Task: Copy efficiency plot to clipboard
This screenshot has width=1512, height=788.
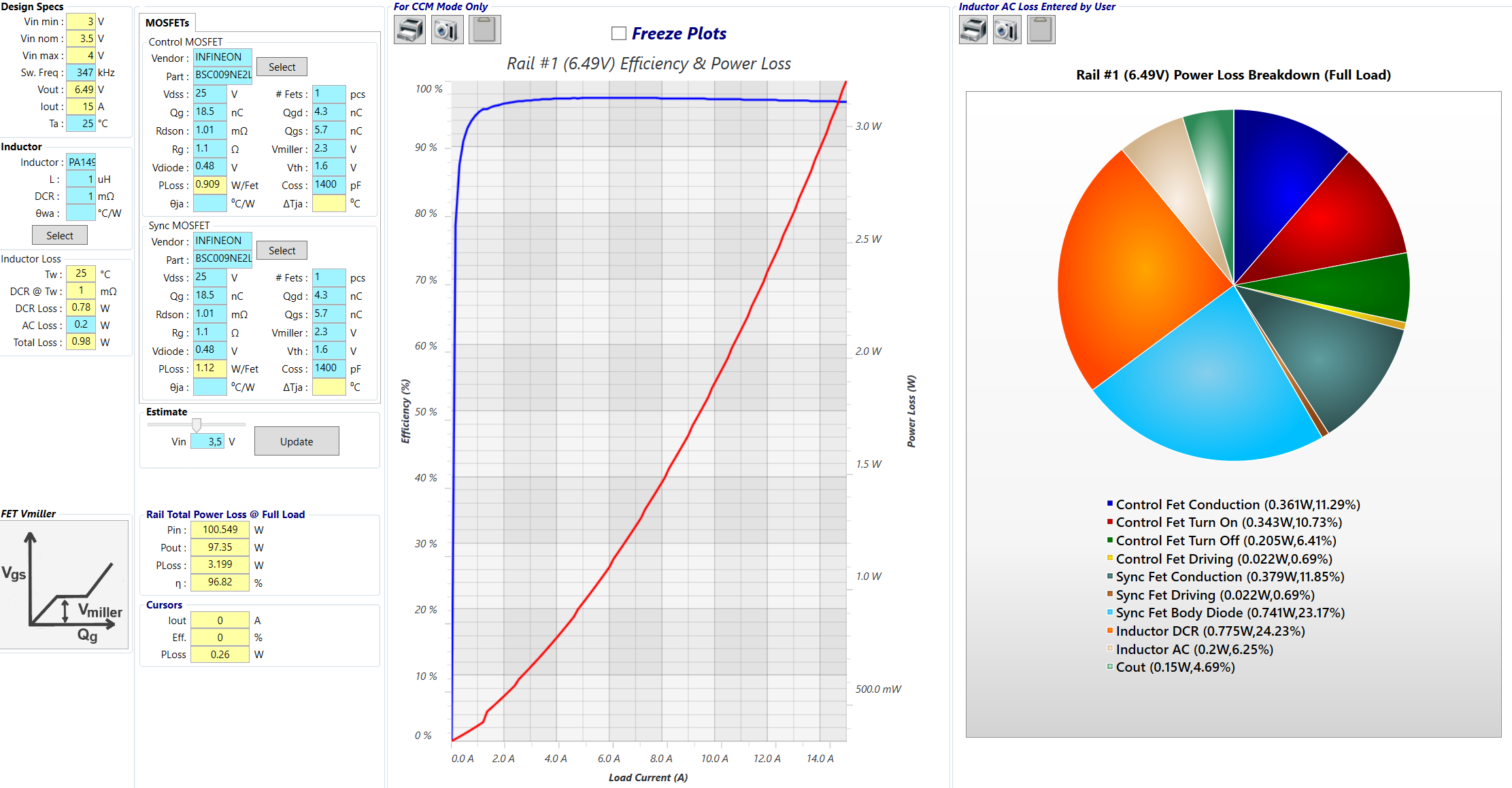Action: 485,30
